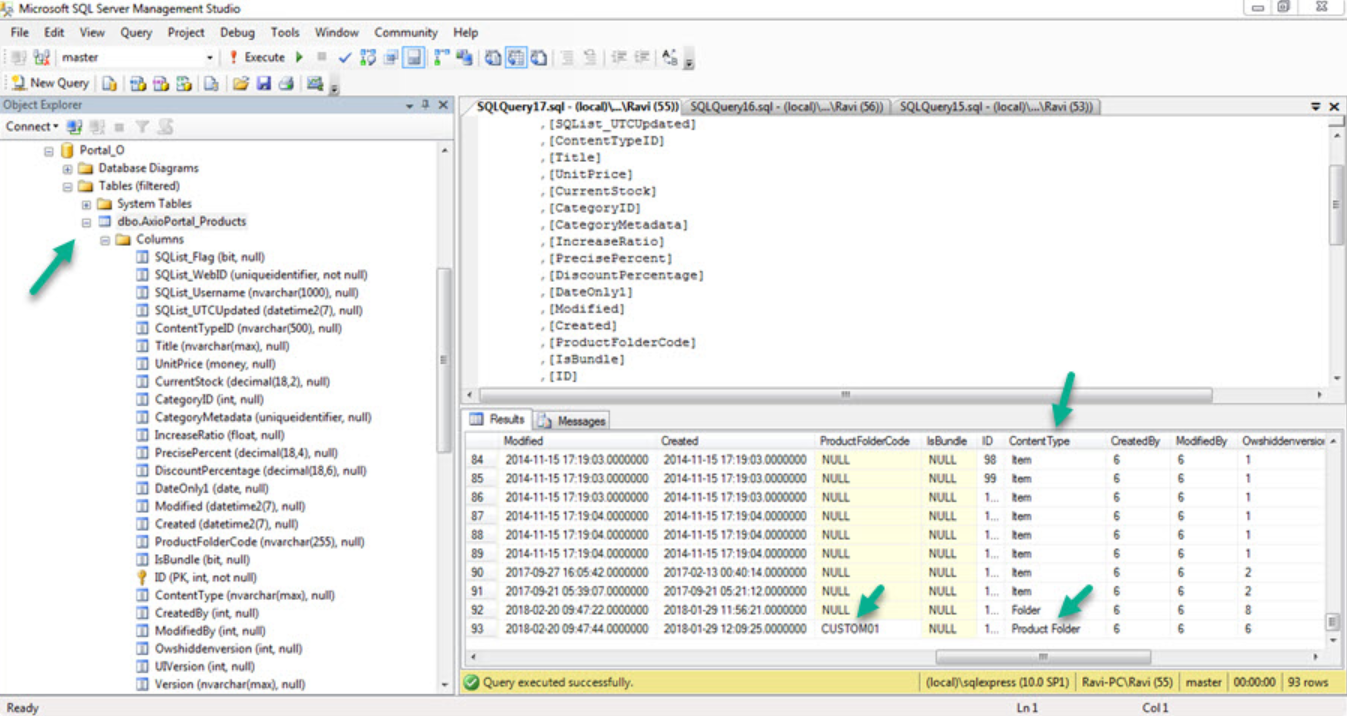1347x716 pixels.
Task: Toggle Include Actual Execution Plan icon
Action: [x=441, y=58]
